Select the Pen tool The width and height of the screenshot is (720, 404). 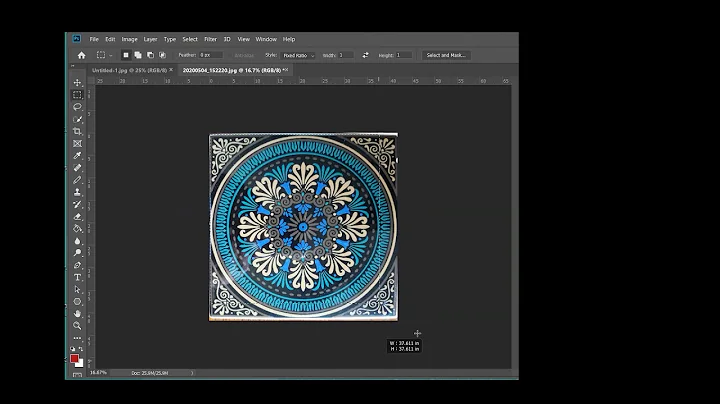[x=77, y=265]
